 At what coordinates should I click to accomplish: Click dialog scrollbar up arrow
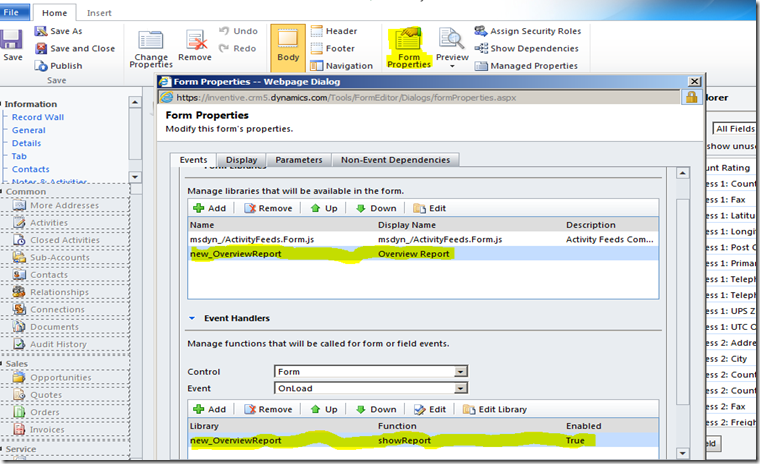(682, 173)
